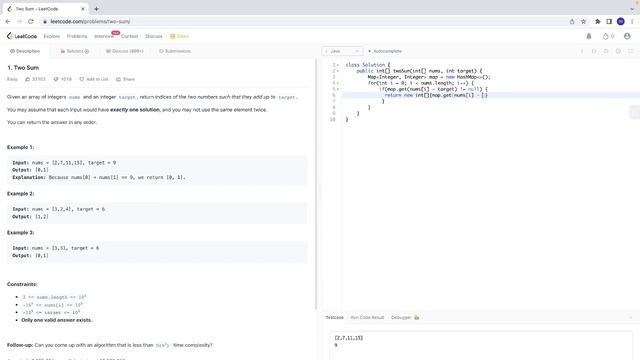Open the Chrome profile avatar
This screenshot has width=640, height=360.
click(620, 22)
